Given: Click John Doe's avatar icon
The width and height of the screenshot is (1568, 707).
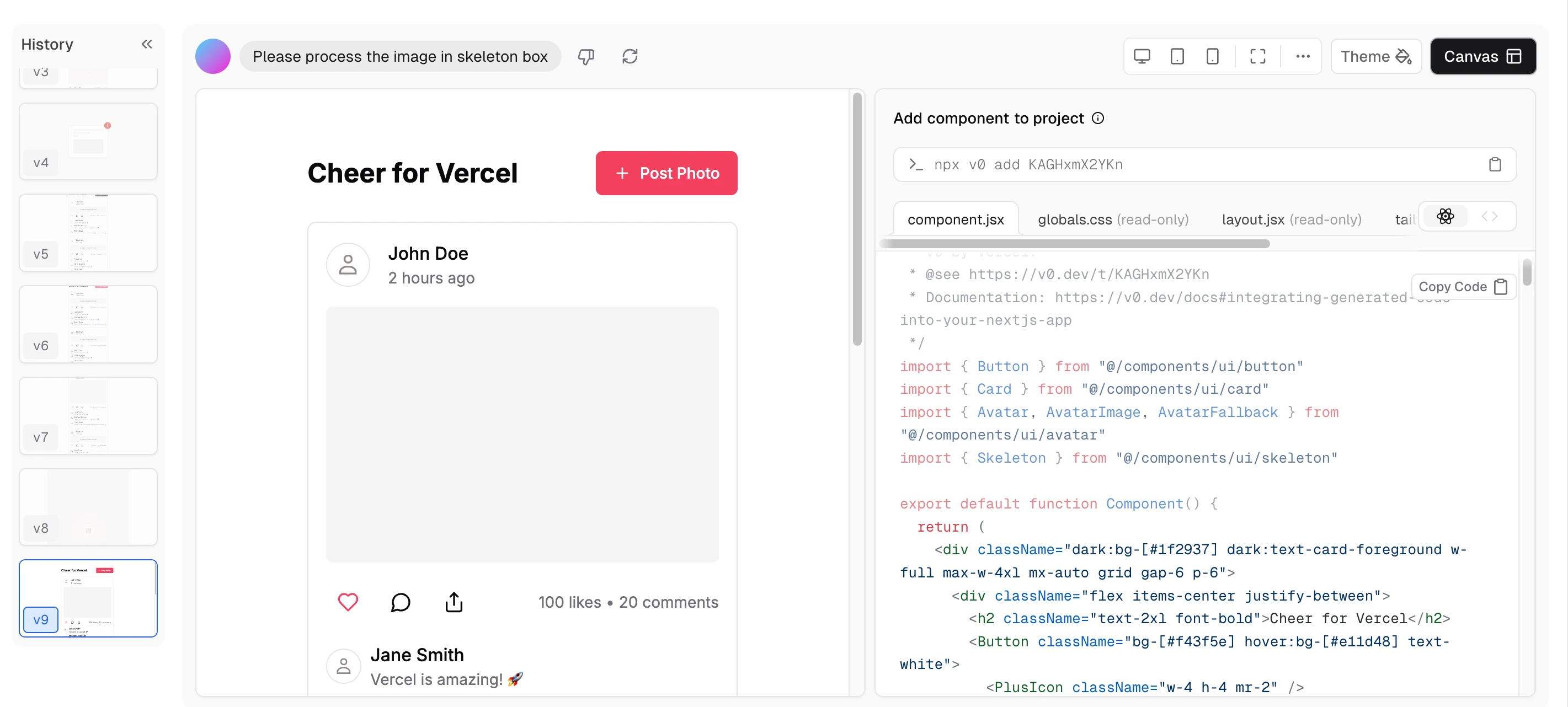Looking at the screenshot, I should pyautogui.click(x=348, y=265).
